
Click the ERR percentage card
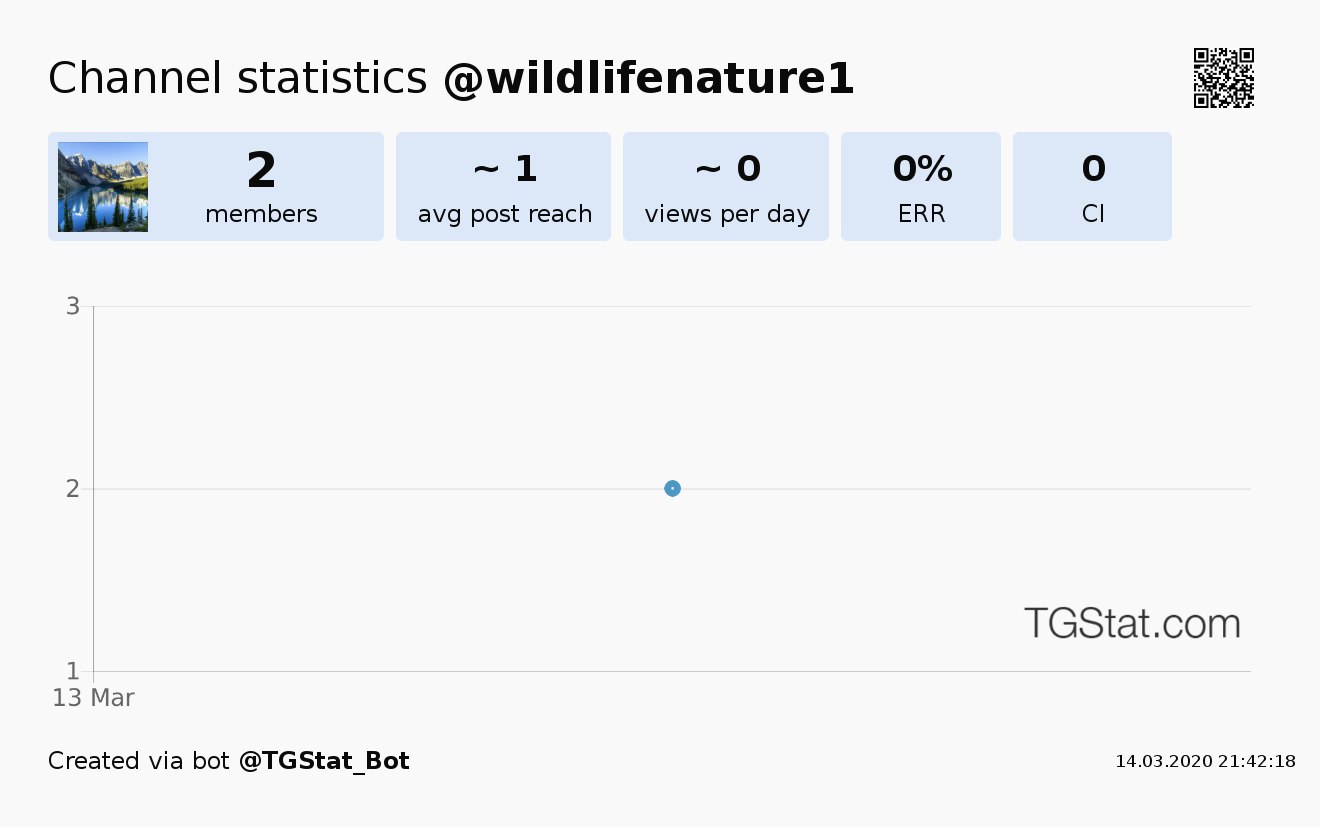[921, 187]
